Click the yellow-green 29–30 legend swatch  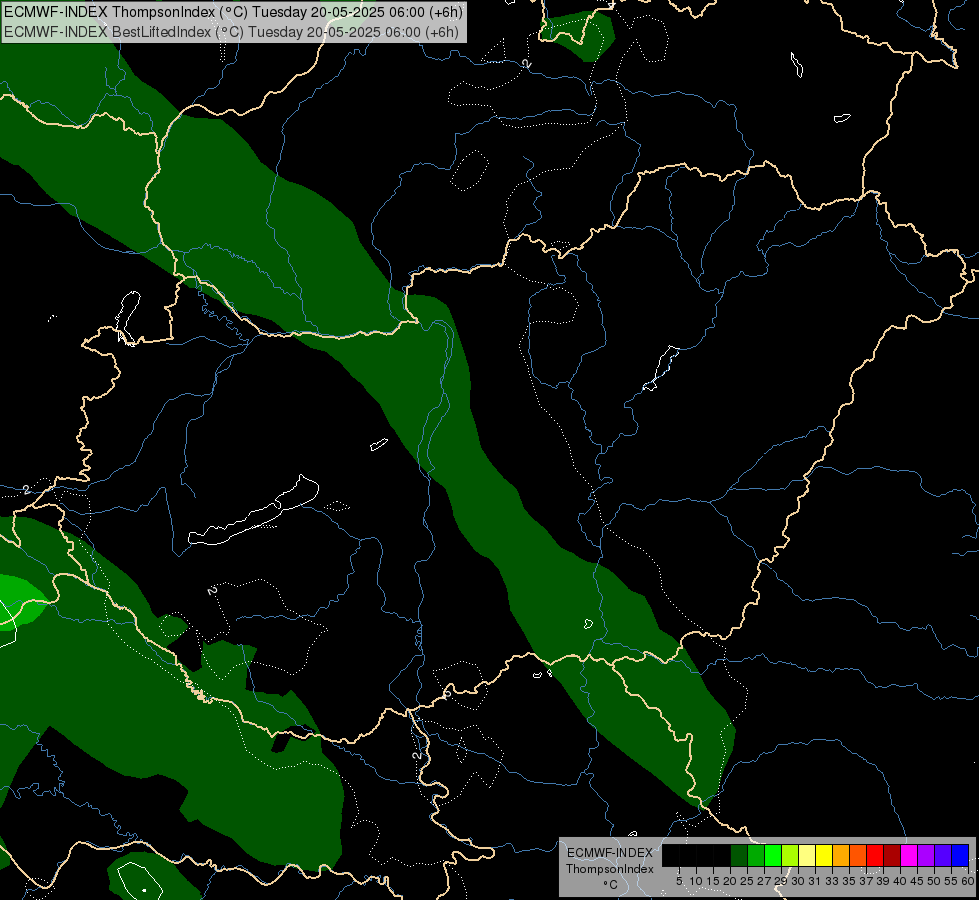coord(790,855)
